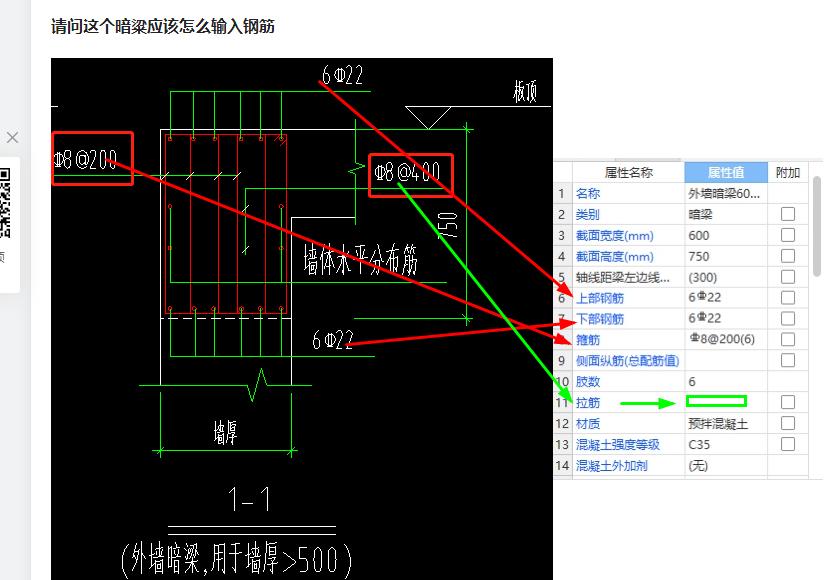Click the property panel vertical scrollbar
Image resolution: width=838 pixels, height=580 pixels.
tap(817, 226)
